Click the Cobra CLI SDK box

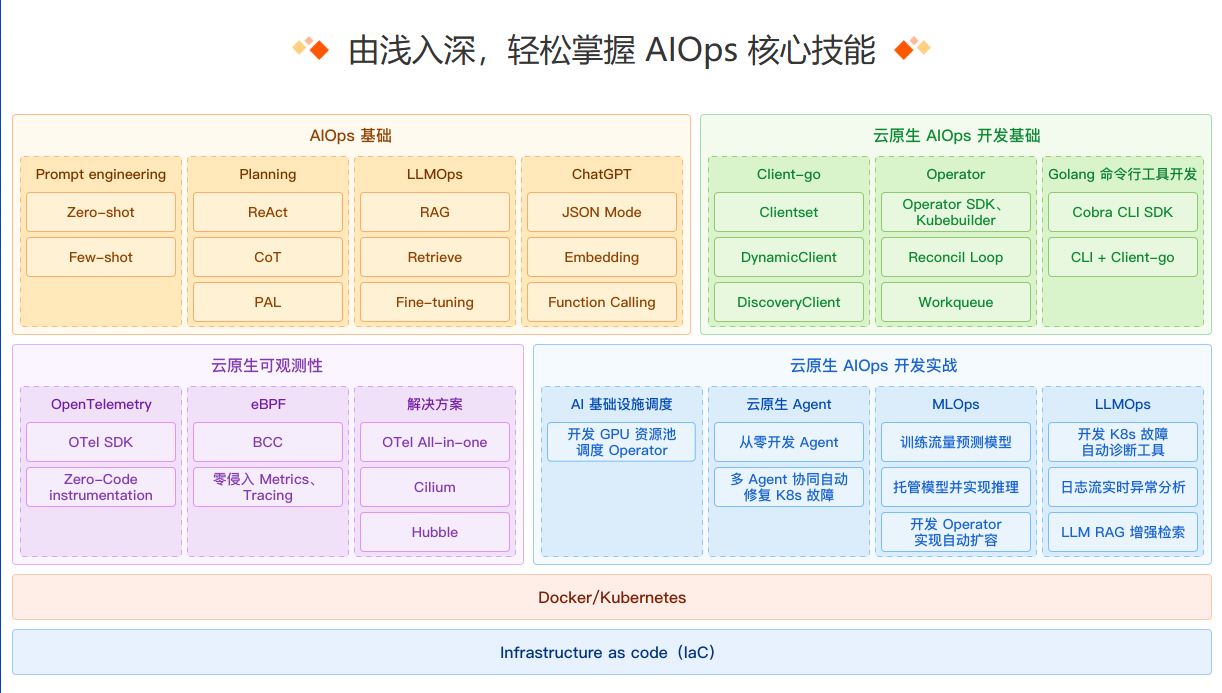click(1123, 212)
